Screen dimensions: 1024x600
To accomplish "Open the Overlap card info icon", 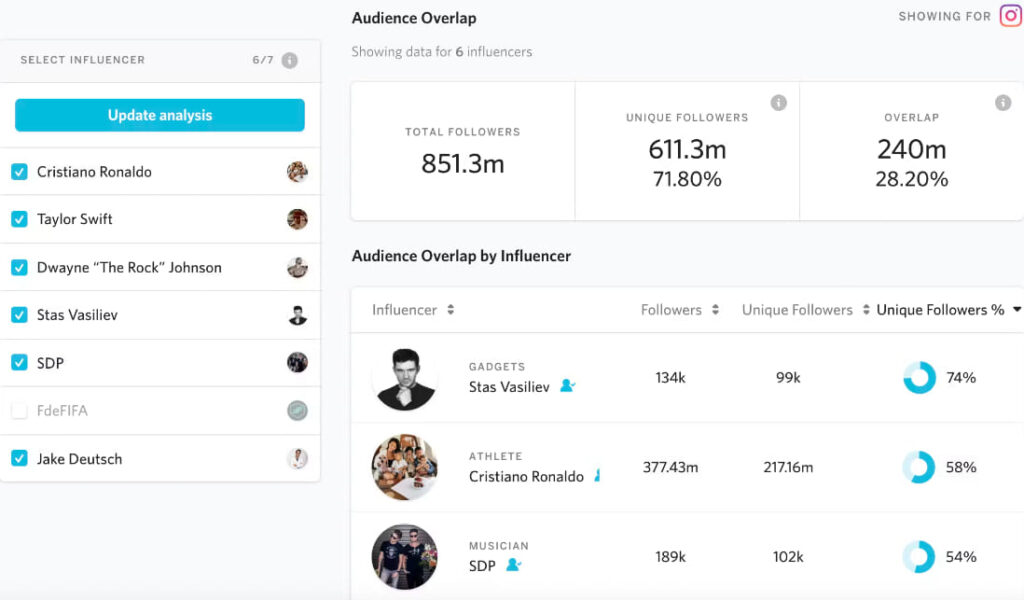I will 1003,103.
